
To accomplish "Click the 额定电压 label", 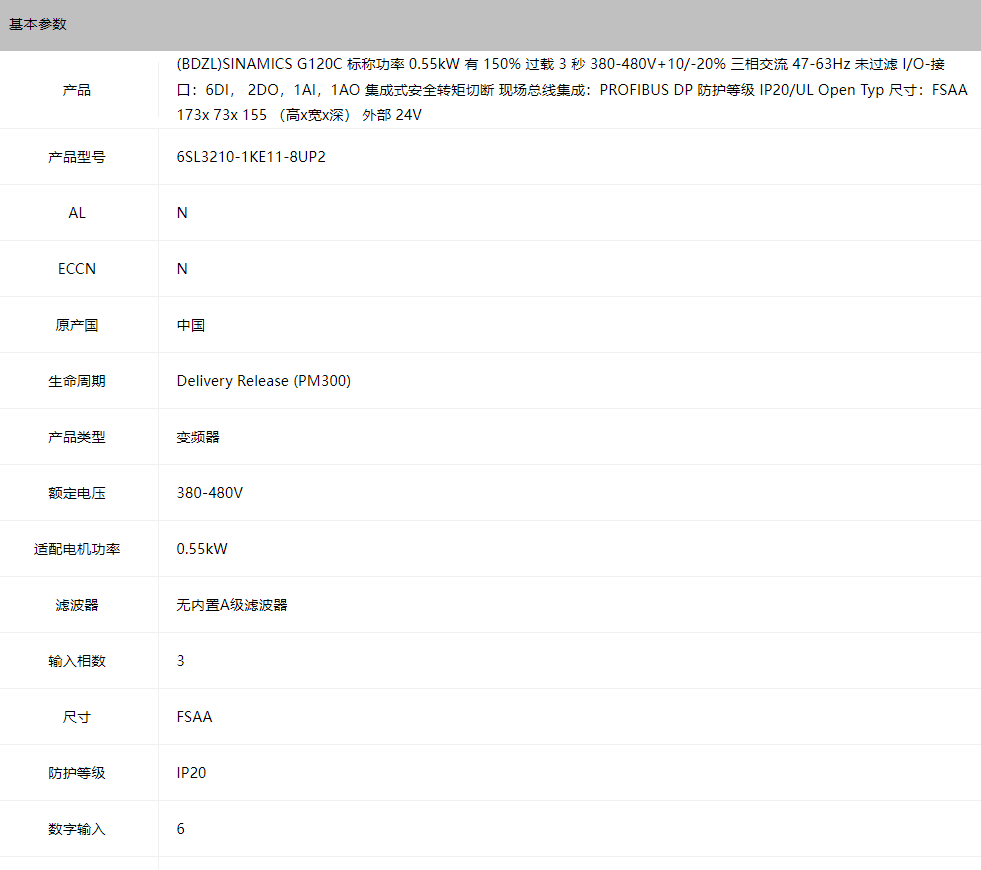I will (x=77, y=493).
